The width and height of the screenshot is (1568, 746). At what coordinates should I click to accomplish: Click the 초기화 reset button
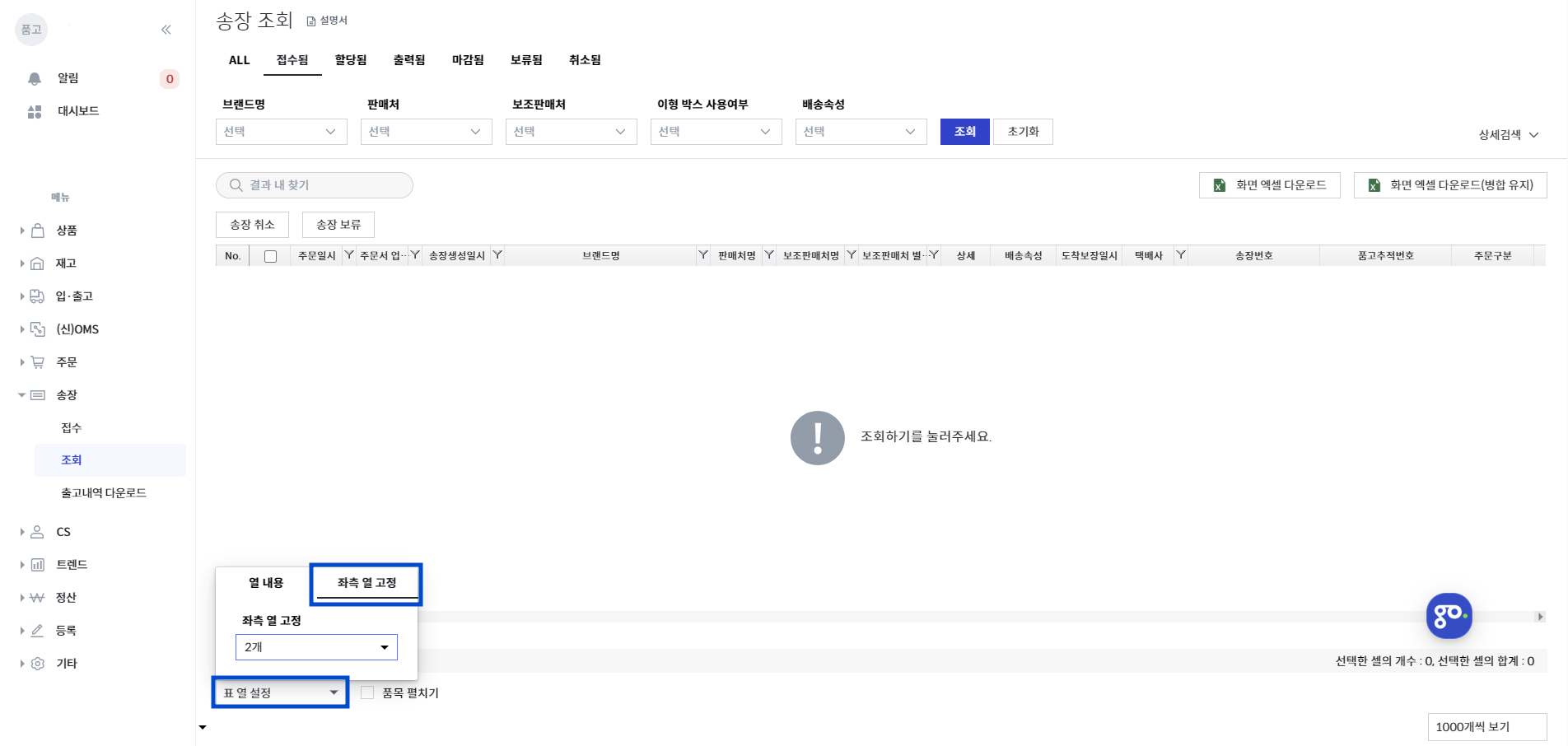[1024, 132]
